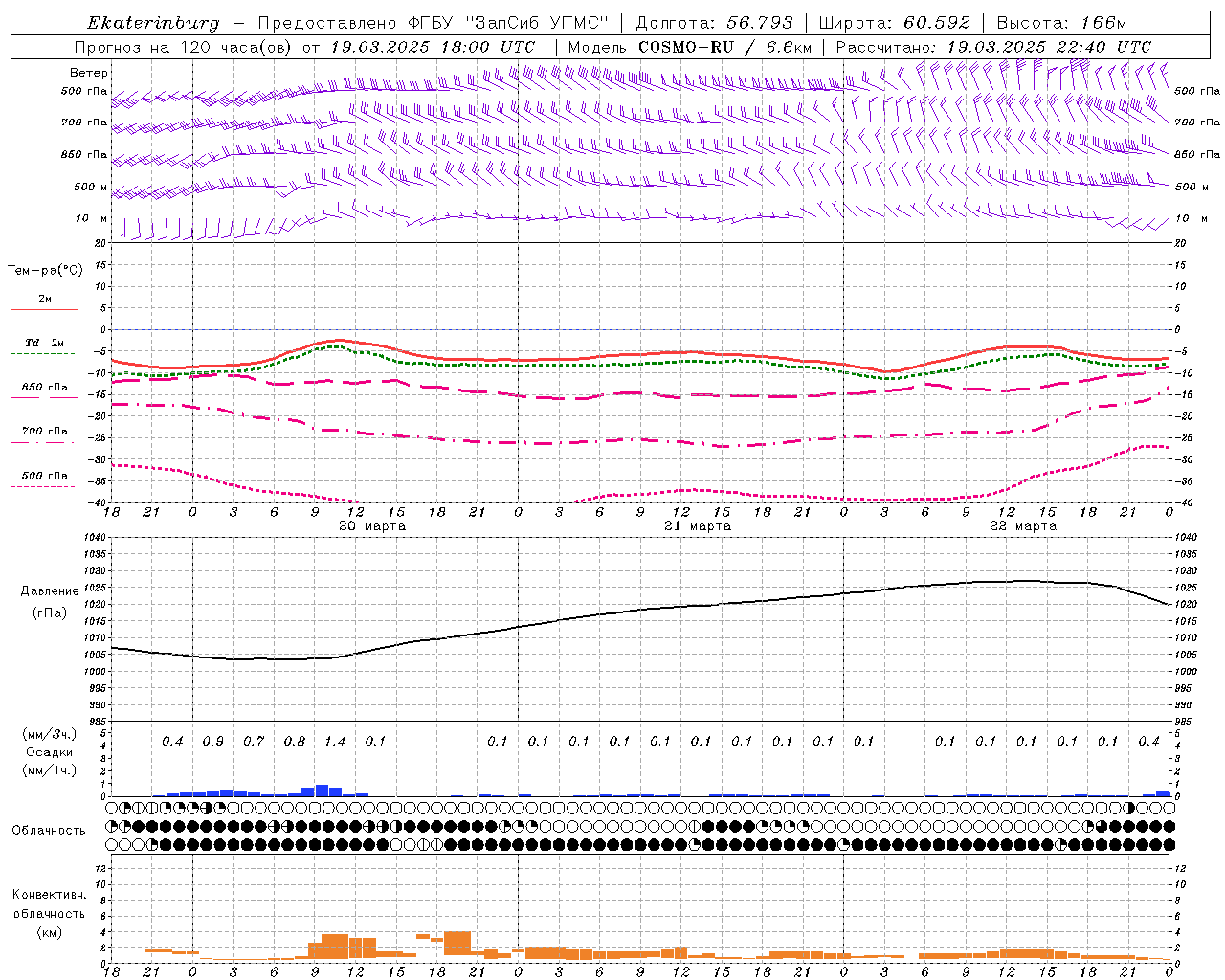The width and height of the screenshot is (1225, 980).
Task: Select the Широта: 60.592 header value
Action: point(894,23)
